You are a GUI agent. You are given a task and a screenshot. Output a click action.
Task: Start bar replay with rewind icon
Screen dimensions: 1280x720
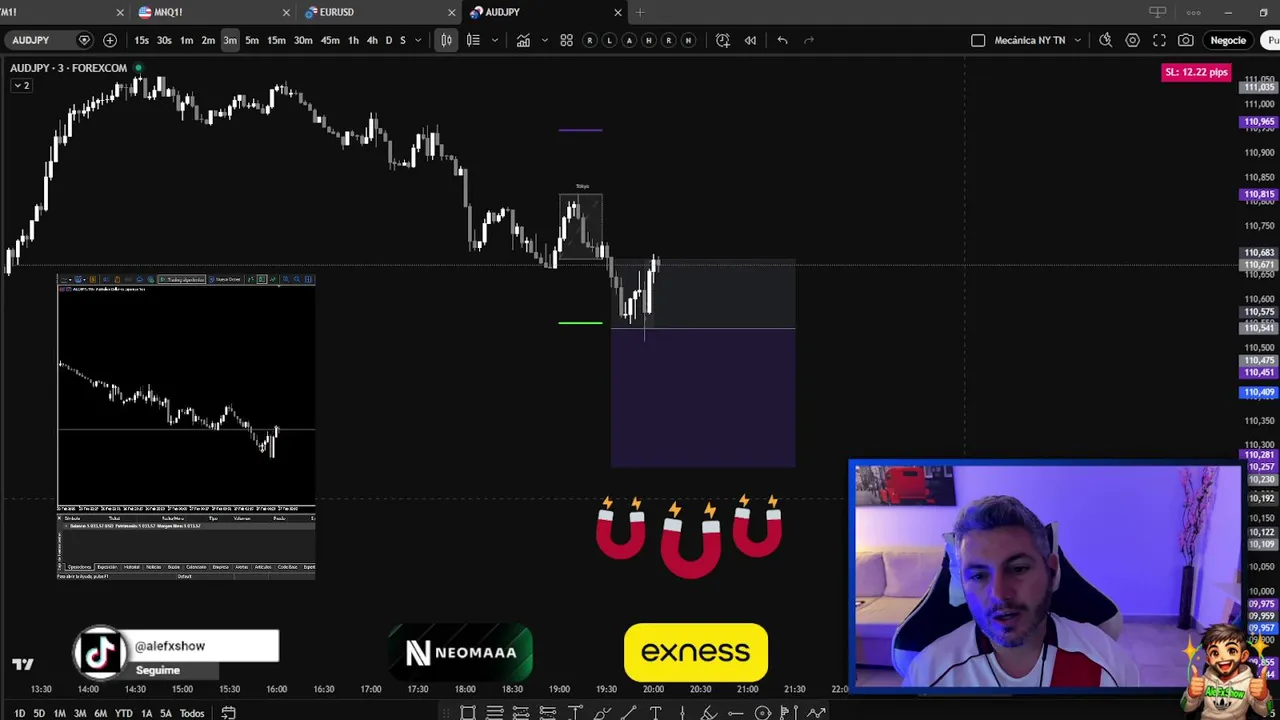750,40
